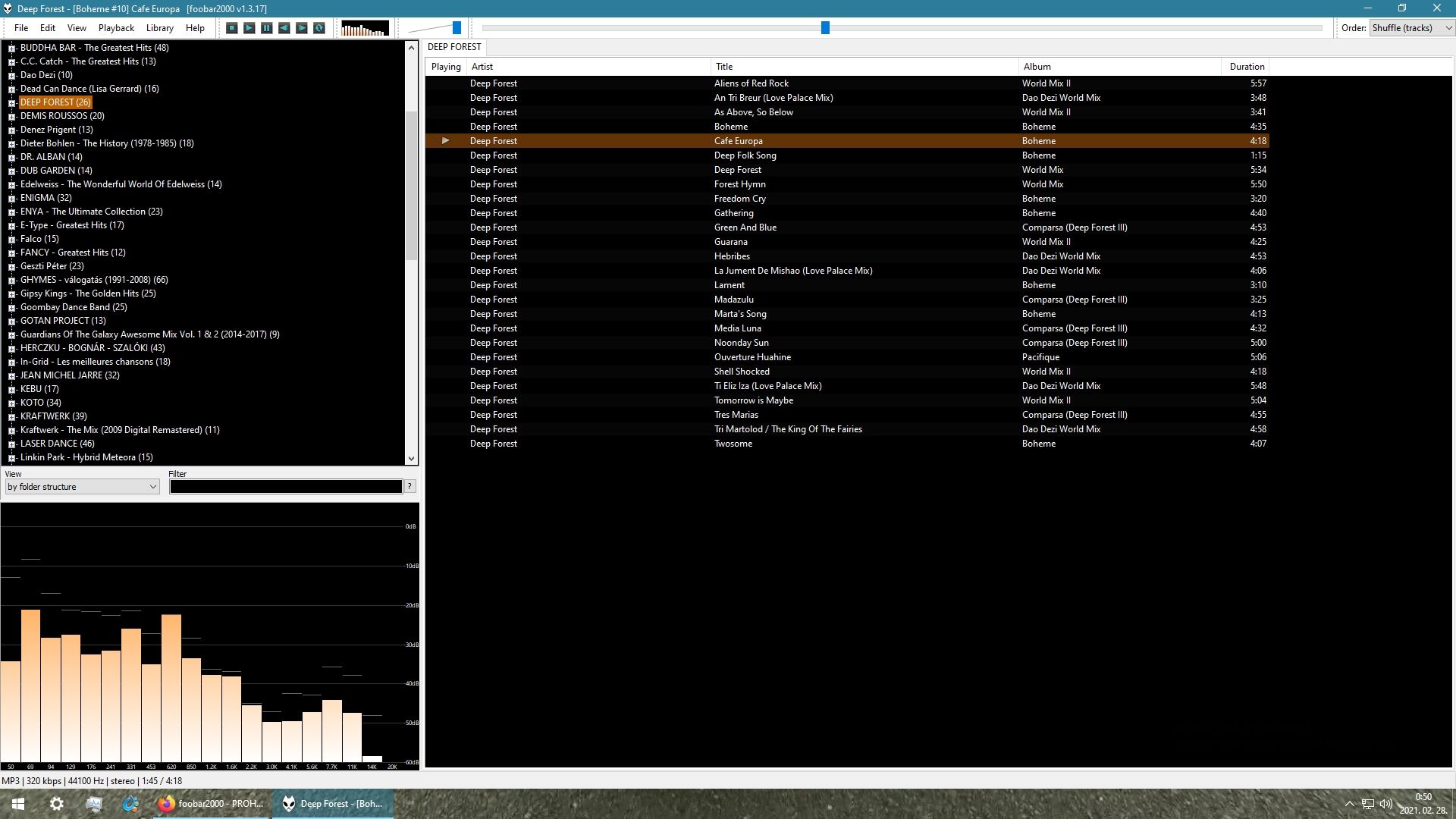Open the Playback menu
This screenshot has width=1456, height=819.
[116, 28]
